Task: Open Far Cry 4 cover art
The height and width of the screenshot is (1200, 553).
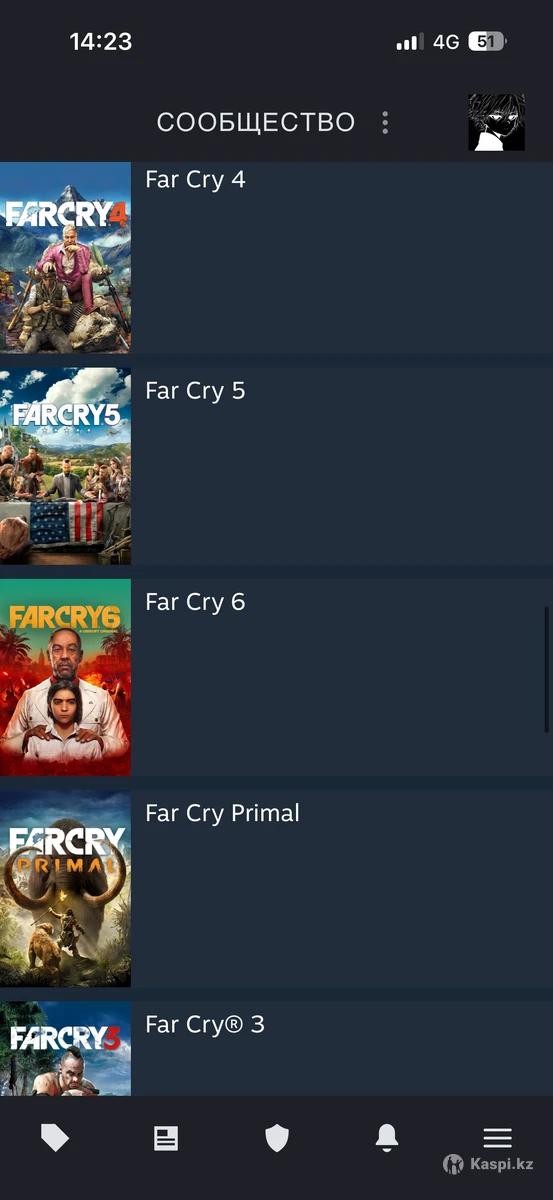Action: [x=65, y=258]
